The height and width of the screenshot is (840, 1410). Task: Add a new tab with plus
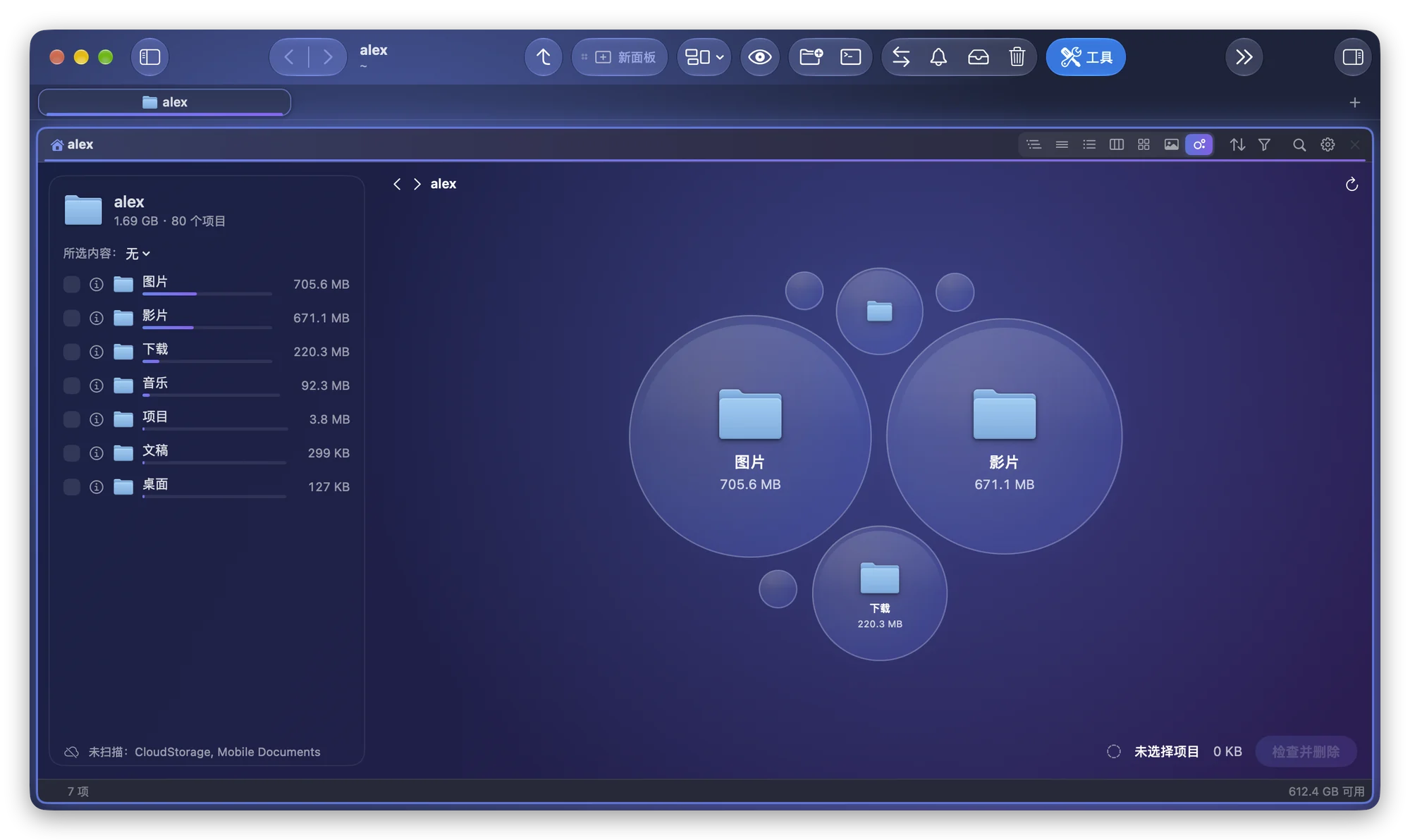tap(1354, 103)
